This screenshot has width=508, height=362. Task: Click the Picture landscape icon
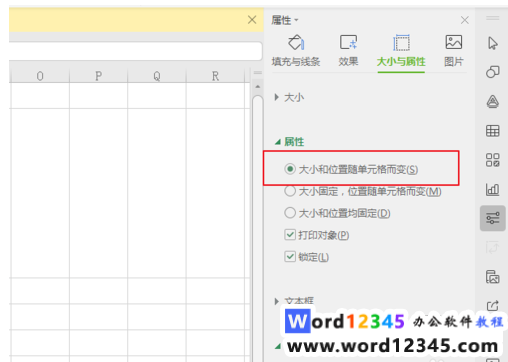pyautogui.click(x=454, y=42)
